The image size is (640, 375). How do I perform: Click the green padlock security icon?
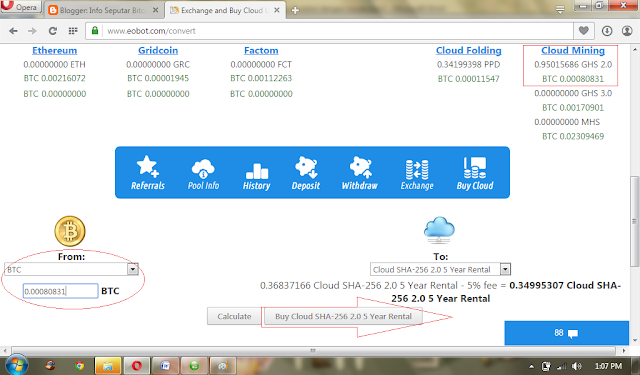point(95,31)
